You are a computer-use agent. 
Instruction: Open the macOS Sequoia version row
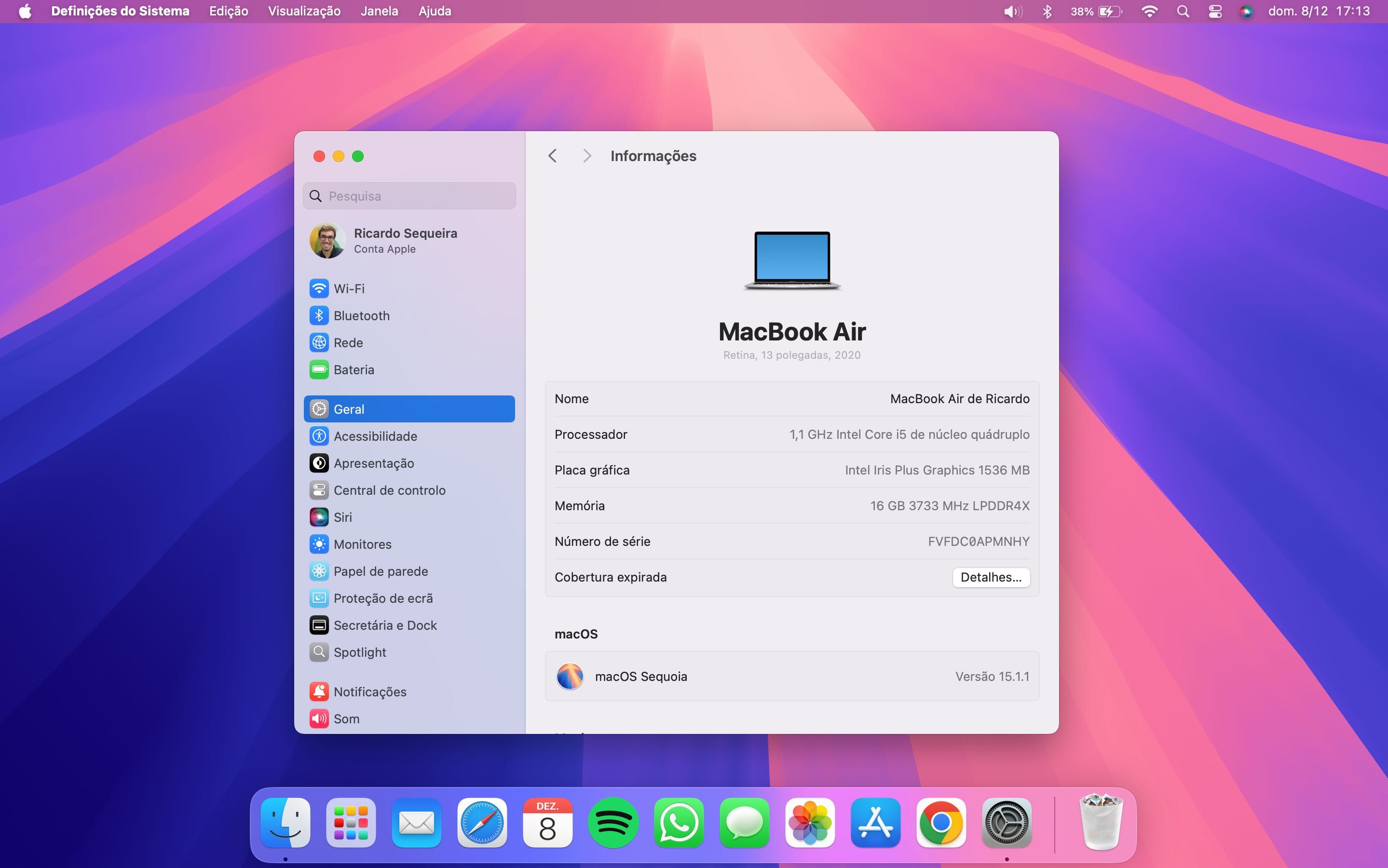791,676
